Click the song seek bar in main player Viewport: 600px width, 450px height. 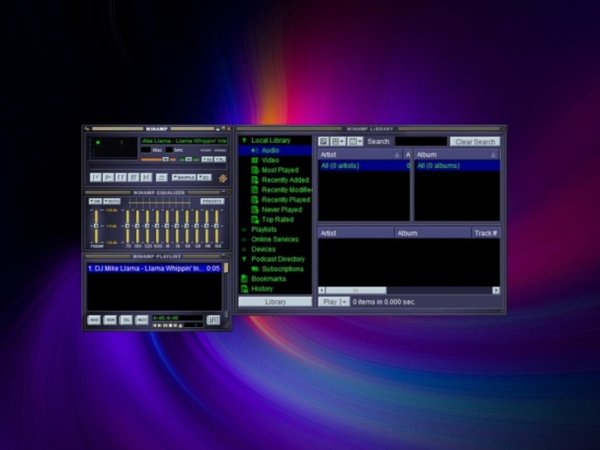click(158, 168)
